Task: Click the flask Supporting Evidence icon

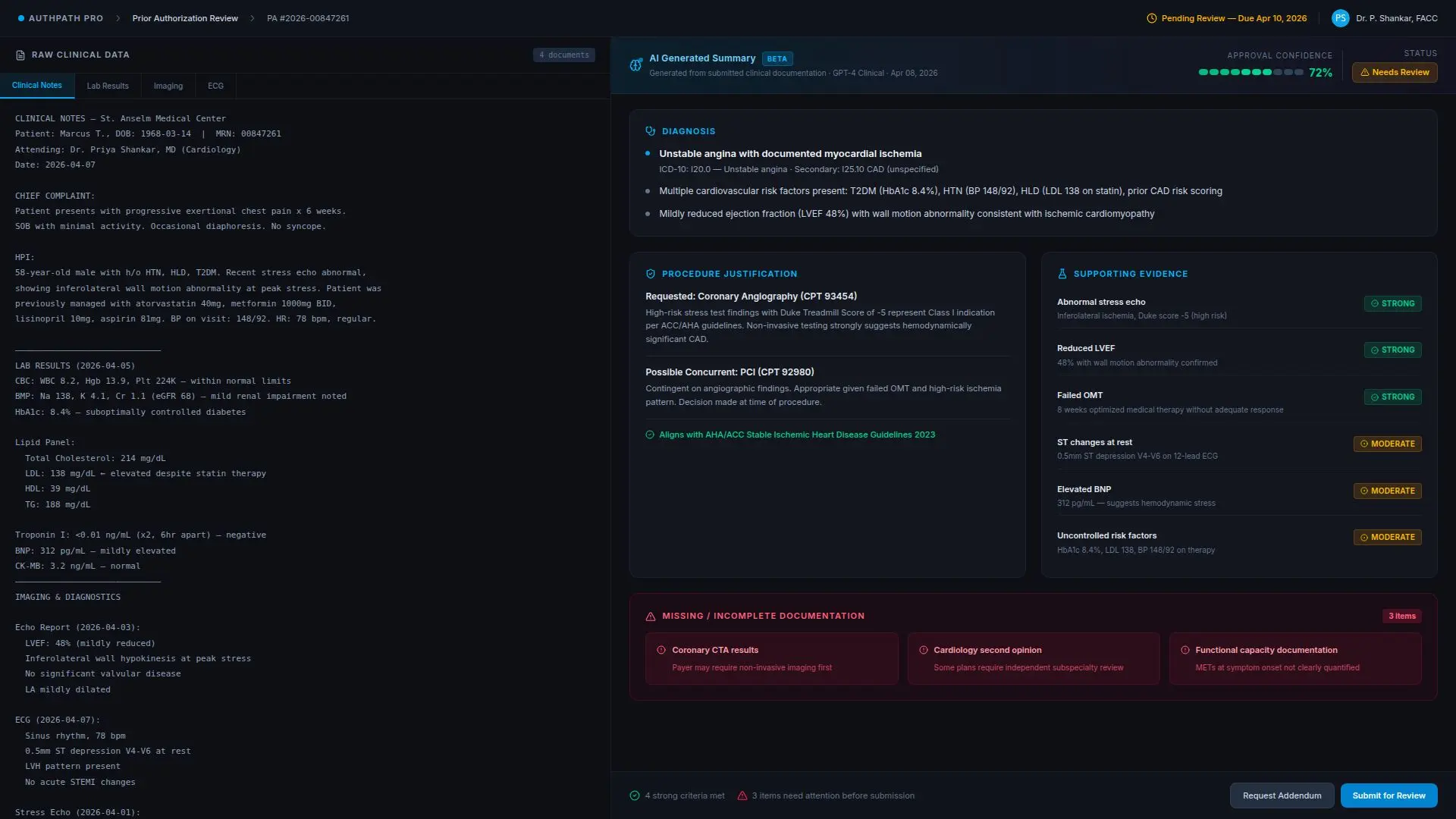Action: coord(1062,274)
